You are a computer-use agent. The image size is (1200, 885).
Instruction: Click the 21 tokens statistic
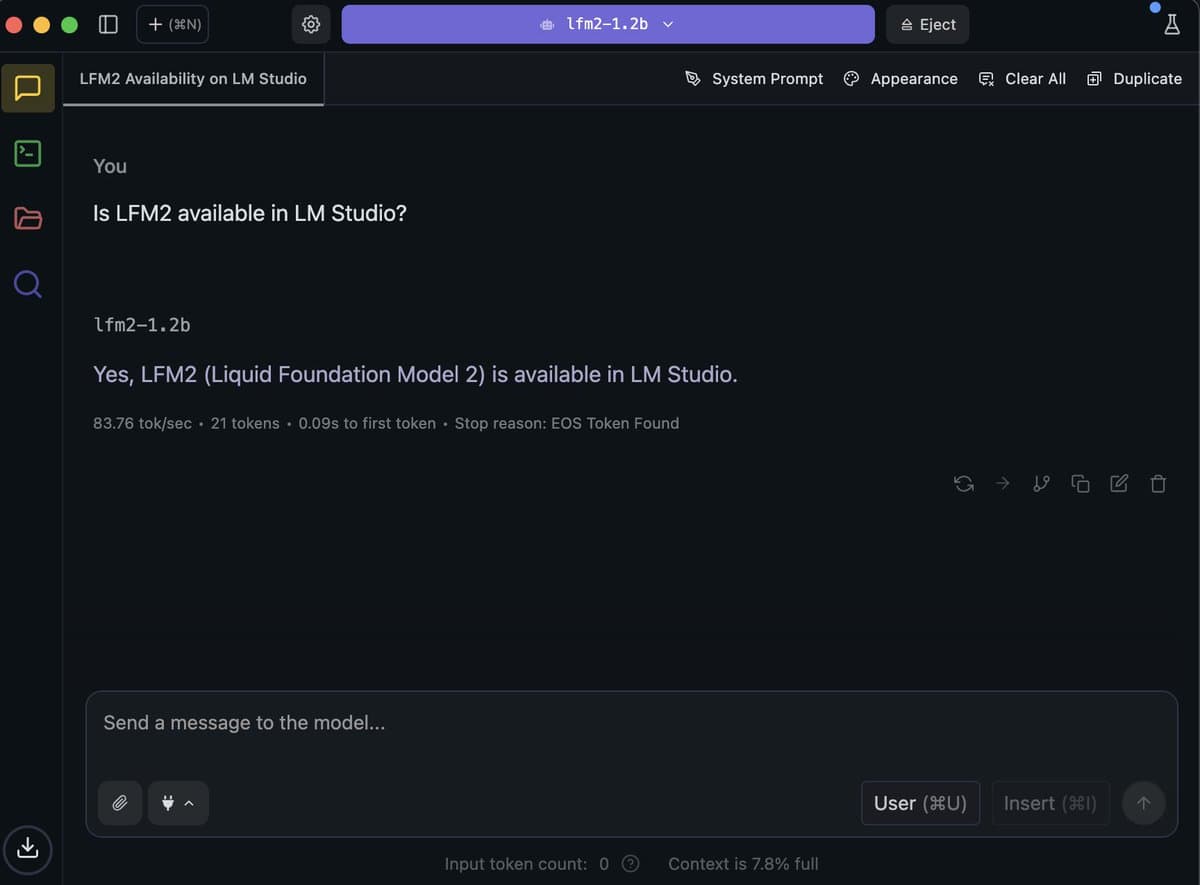(245, 423)
